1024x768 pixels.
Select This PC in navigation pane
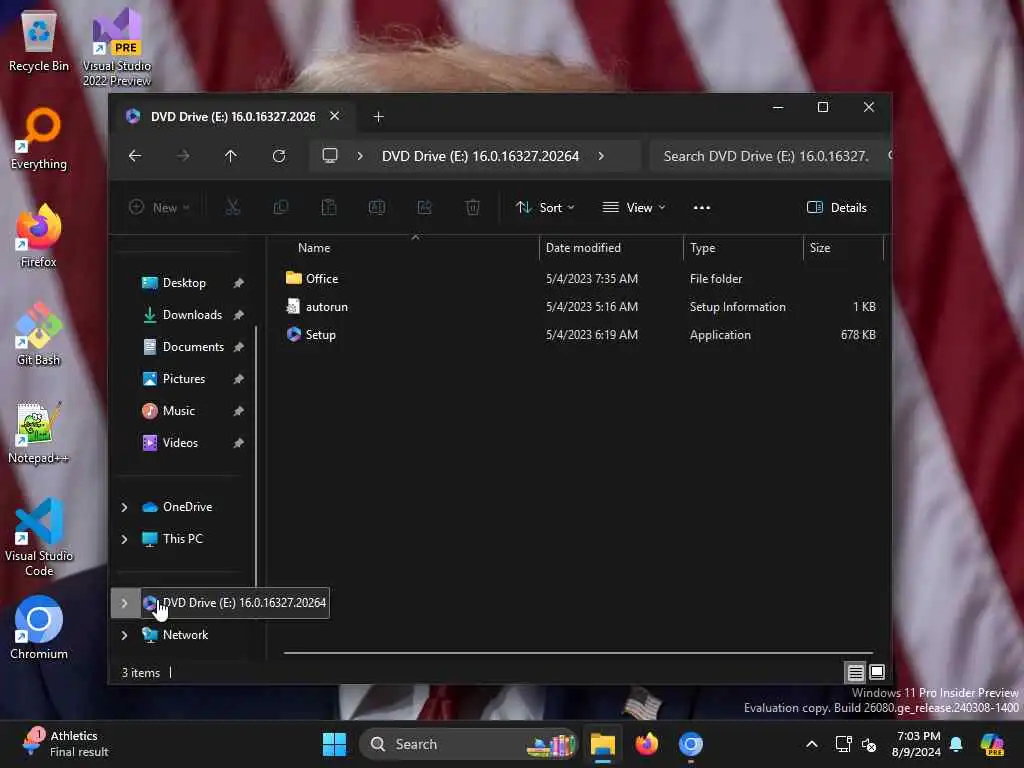(182, 539)
